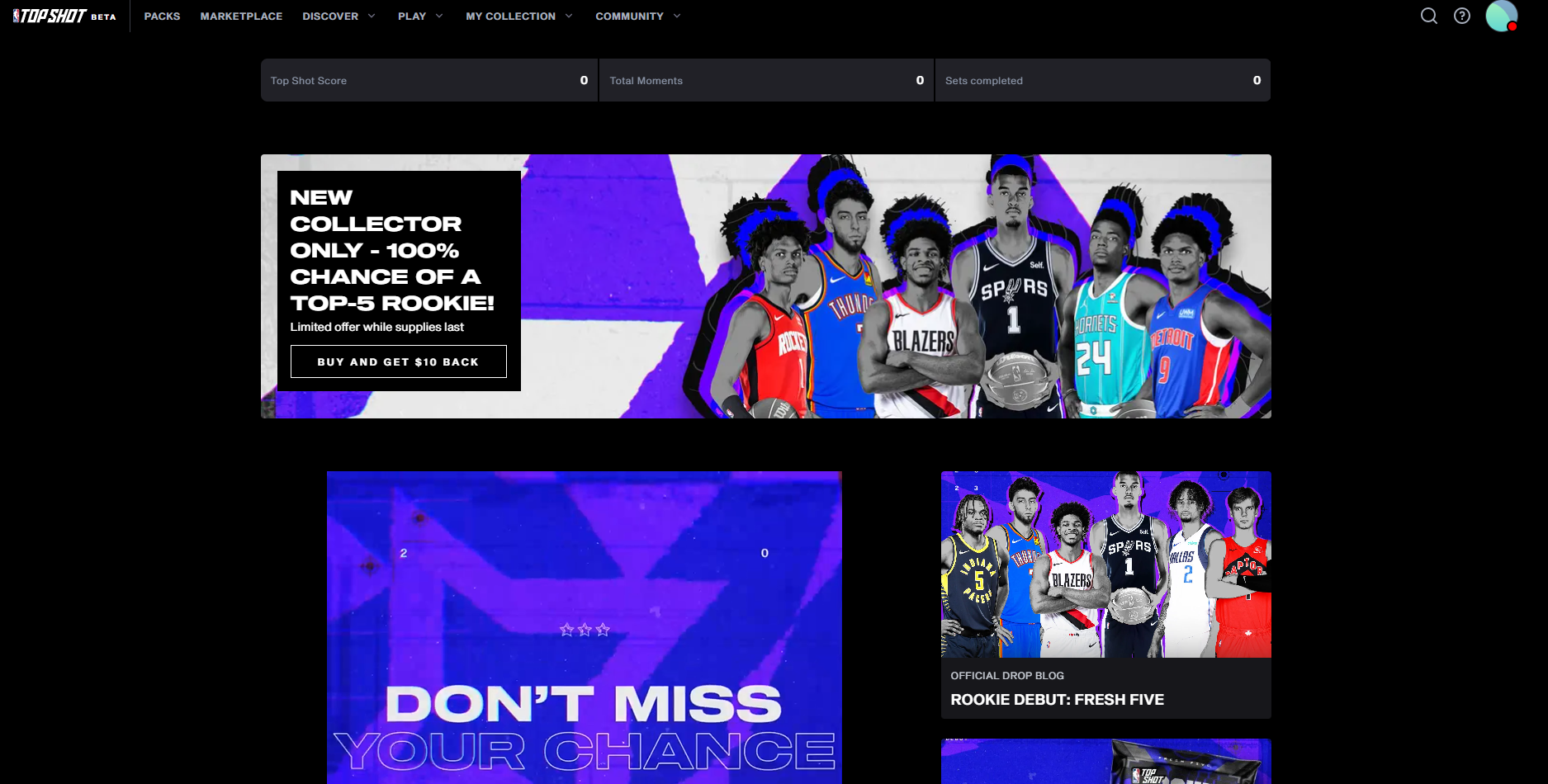Open the help question mark icon

[1461, 16]
